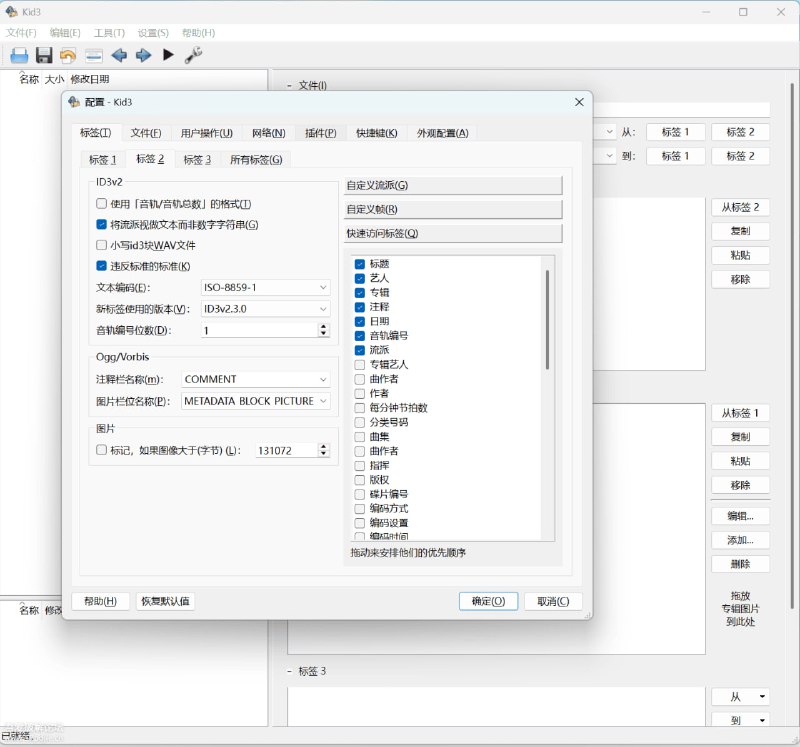Open the 文本编码 ISO-8859-1 dropdown
The height and width of the screenshot is (747, 800).
265,287
